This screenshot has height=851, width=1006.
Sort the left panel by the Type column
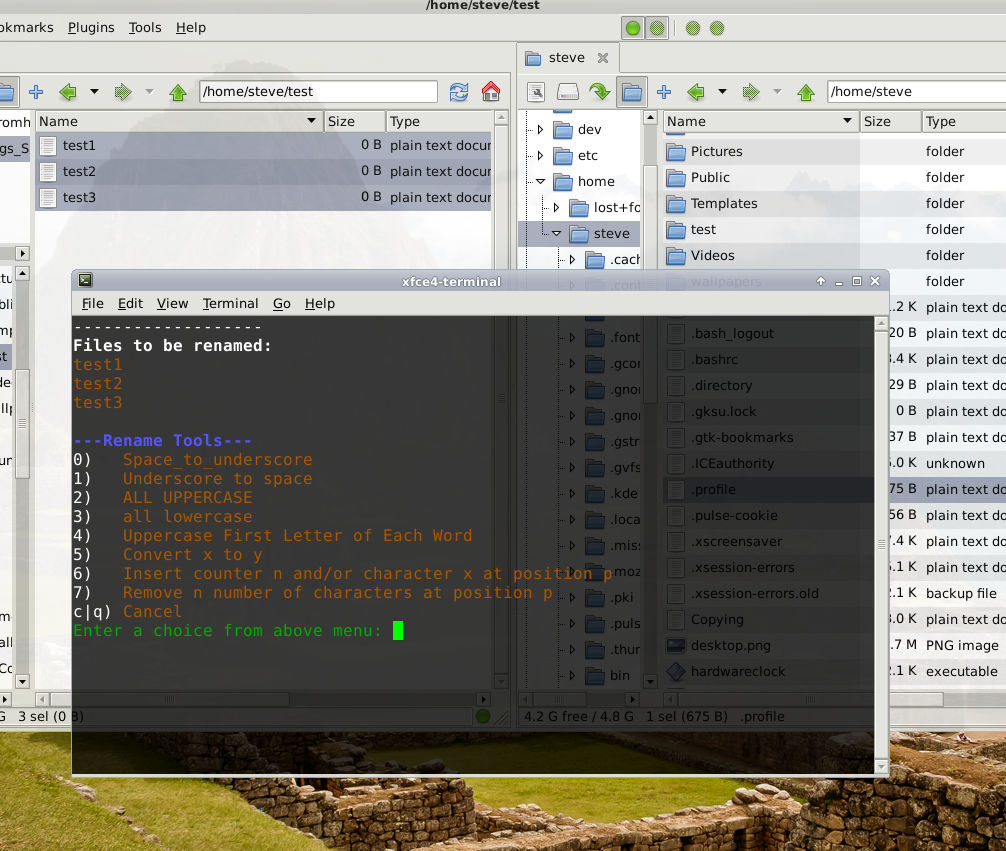click(439, 121)
